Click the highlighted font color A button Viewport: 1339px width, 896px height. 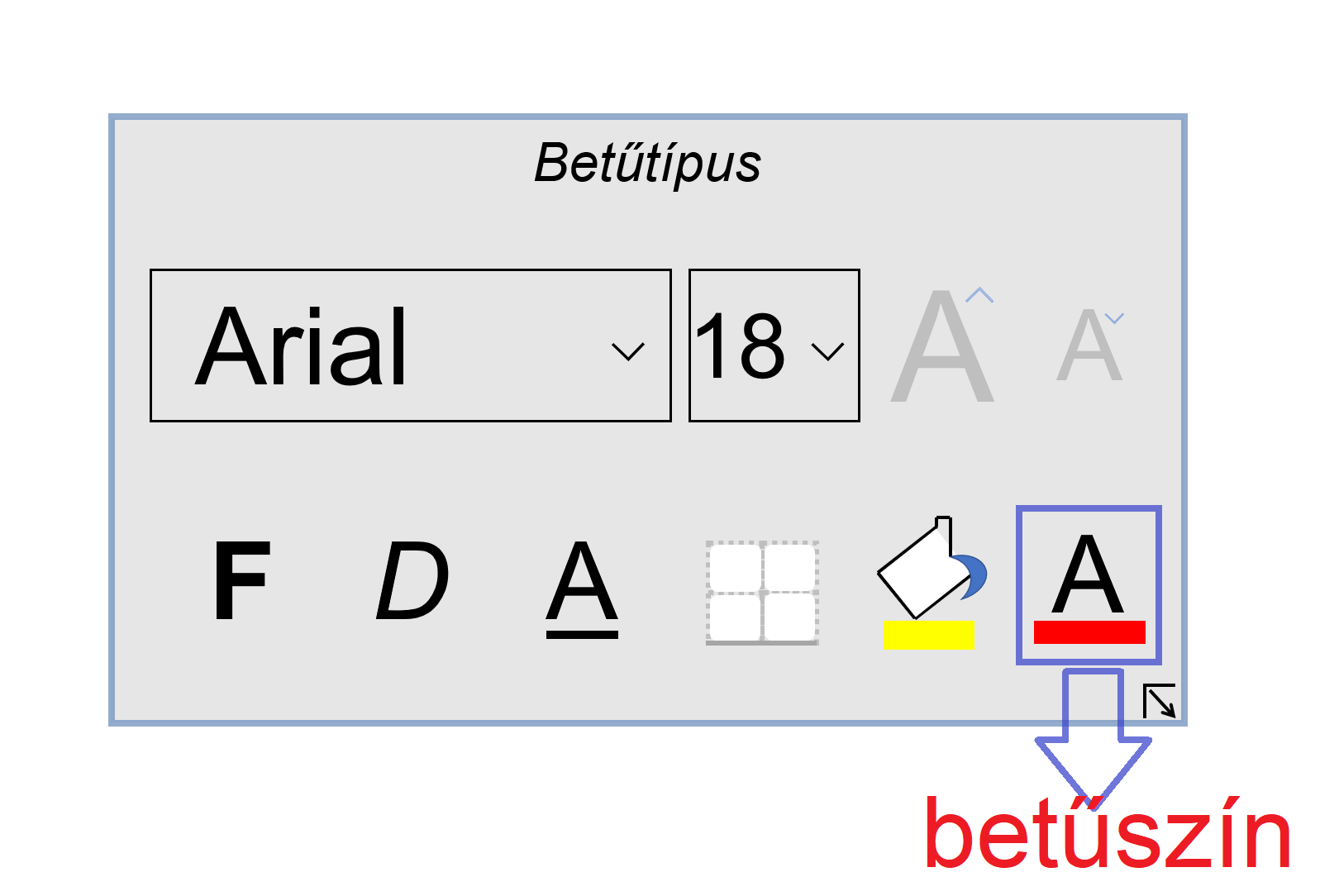(1089, 584)
